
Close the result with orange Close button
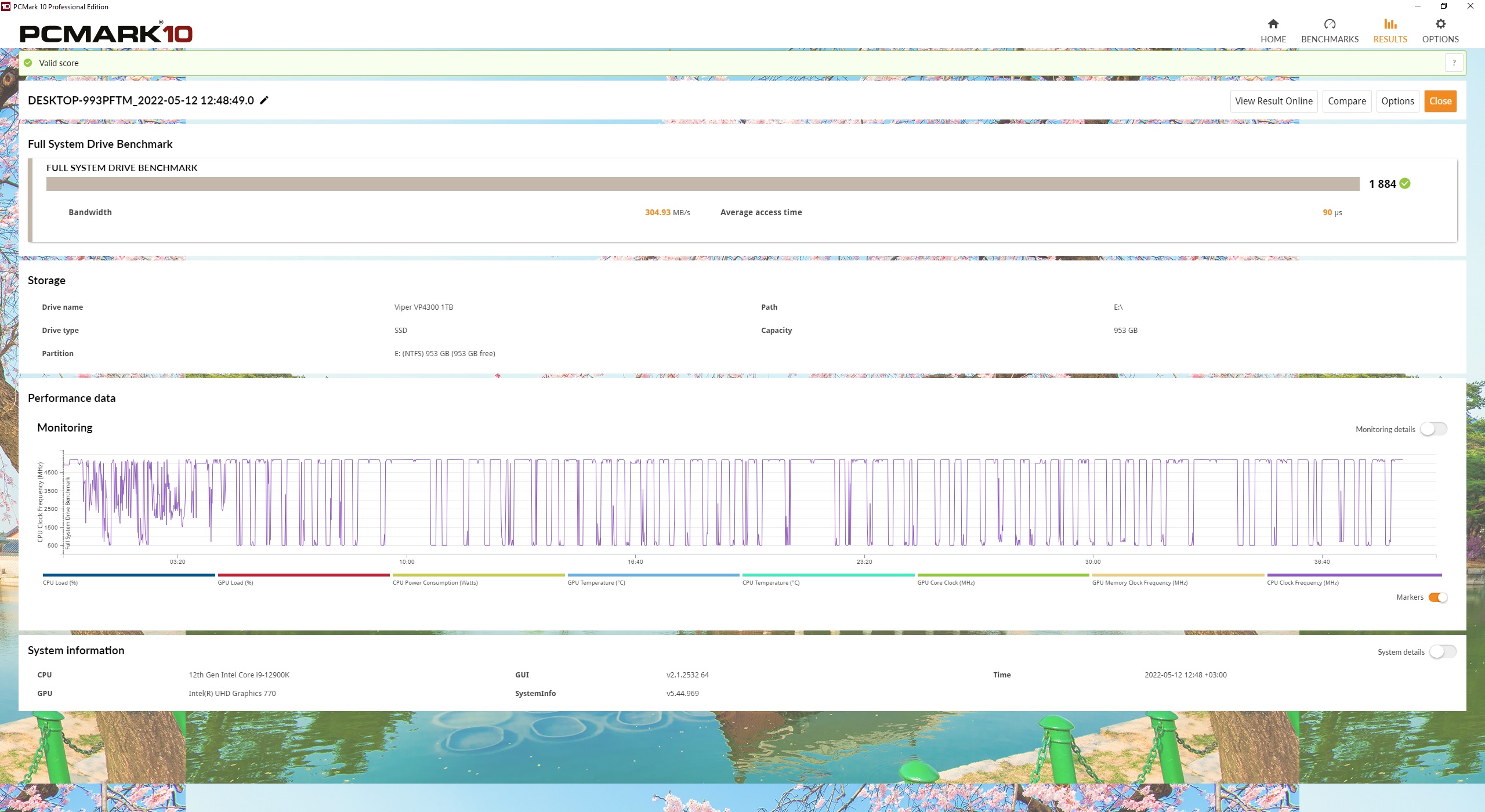click(x=1440, y=101)
